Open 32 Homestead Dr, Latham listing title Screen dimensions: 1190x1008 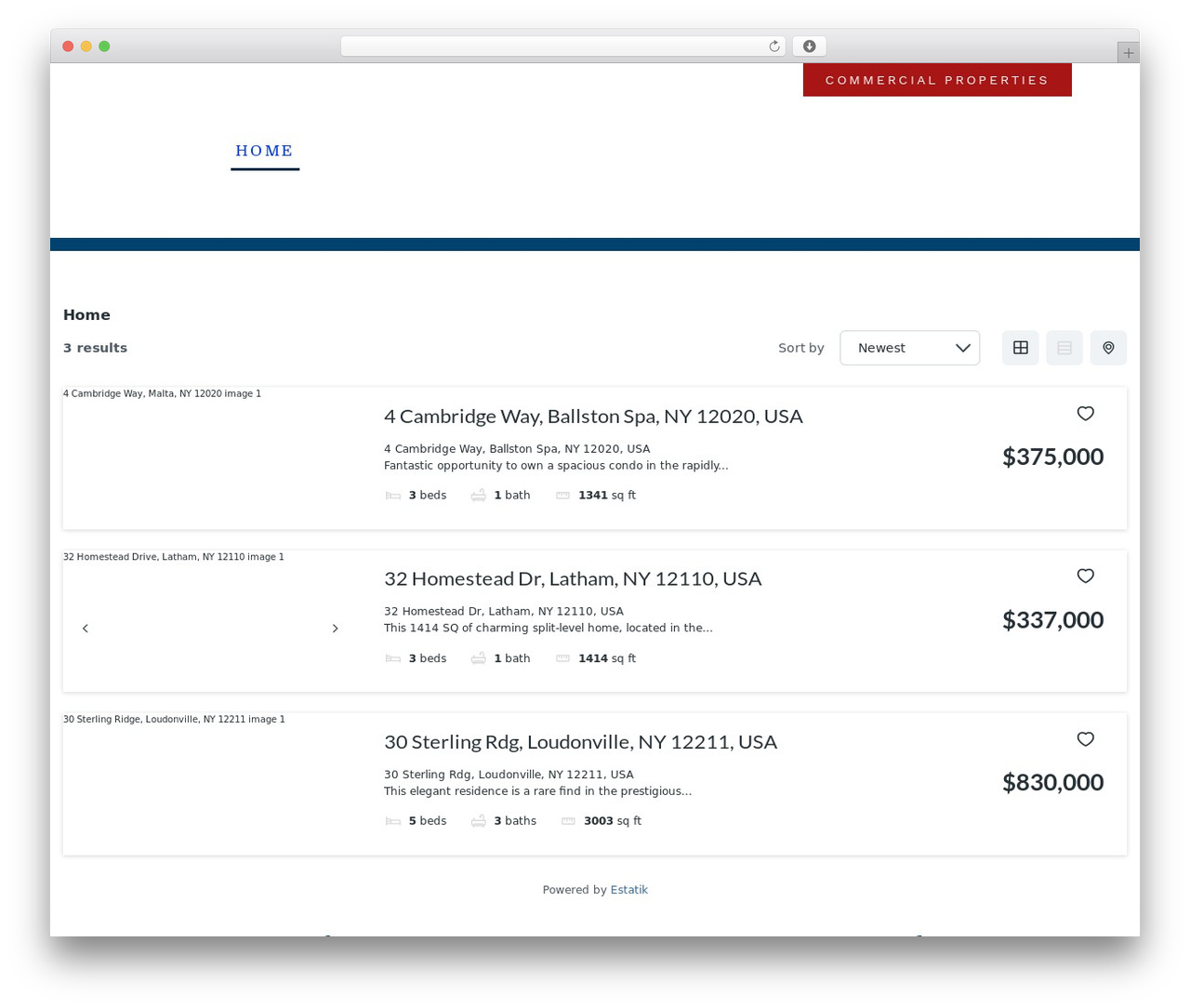(x=573, y=579)
